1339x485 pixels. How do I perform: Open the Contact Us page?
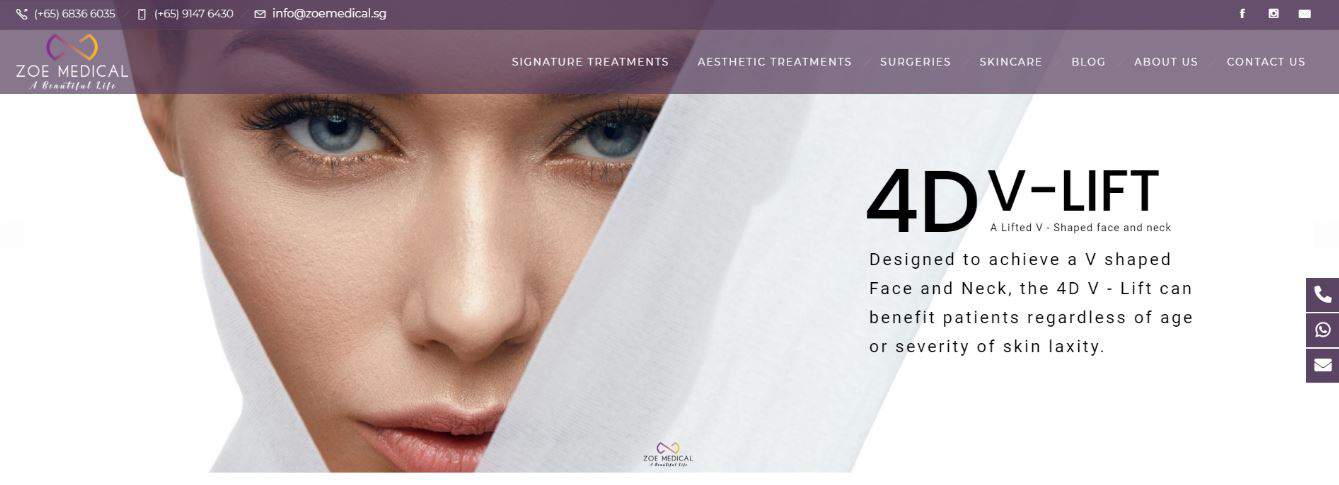[1266, 62]
